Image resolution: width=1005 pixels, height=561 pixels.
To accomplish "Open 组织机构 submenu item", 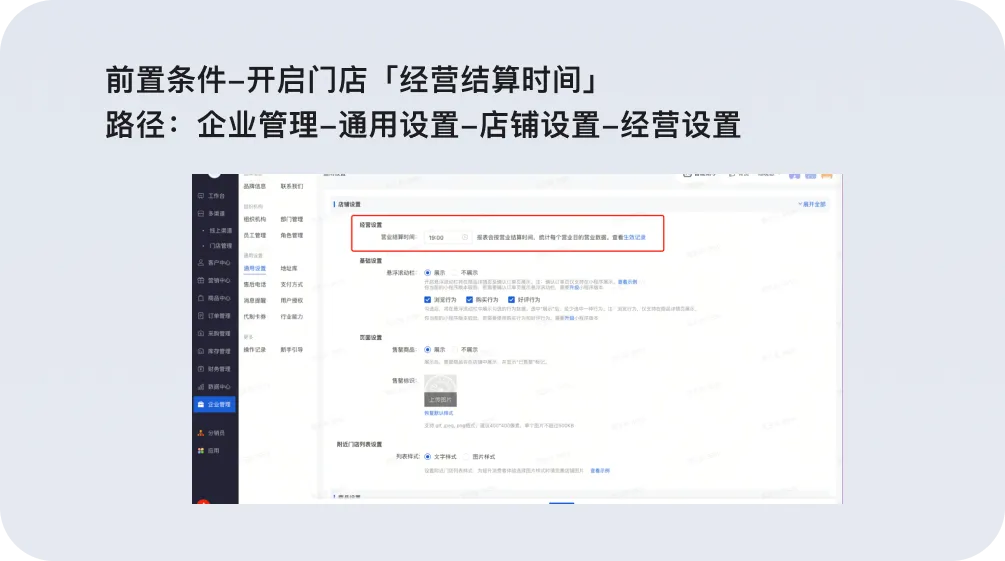I will pyautogui.click(x=254, y=219).
